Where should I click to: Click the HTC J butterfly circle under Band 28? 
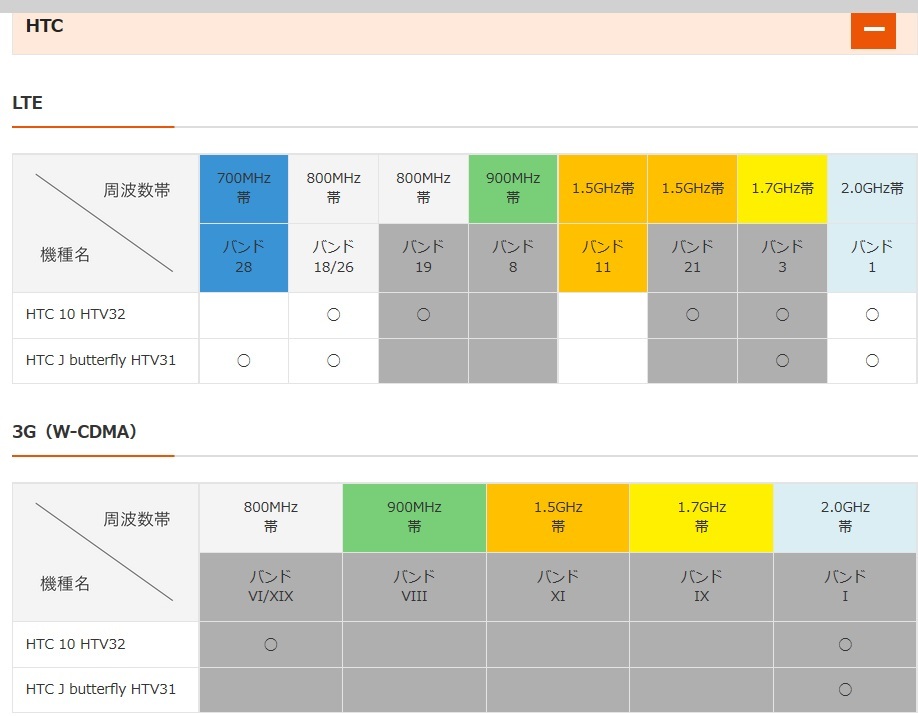[x=243, y=361]
